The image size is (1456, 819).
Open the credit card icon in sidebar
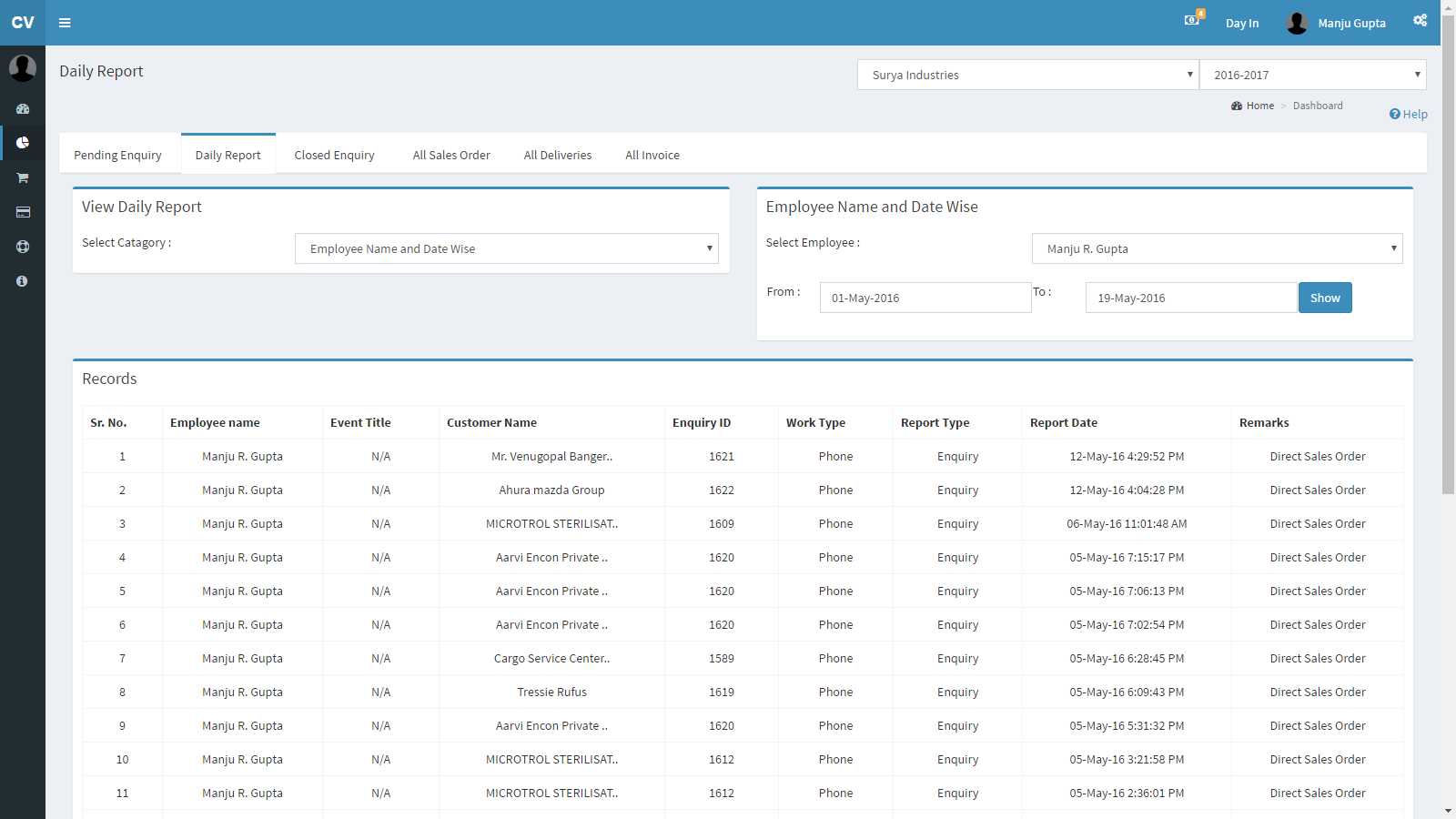23,212
